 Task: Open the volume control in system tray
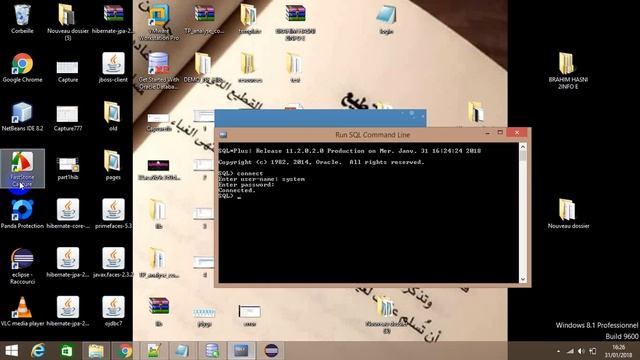tap(581, 351)
